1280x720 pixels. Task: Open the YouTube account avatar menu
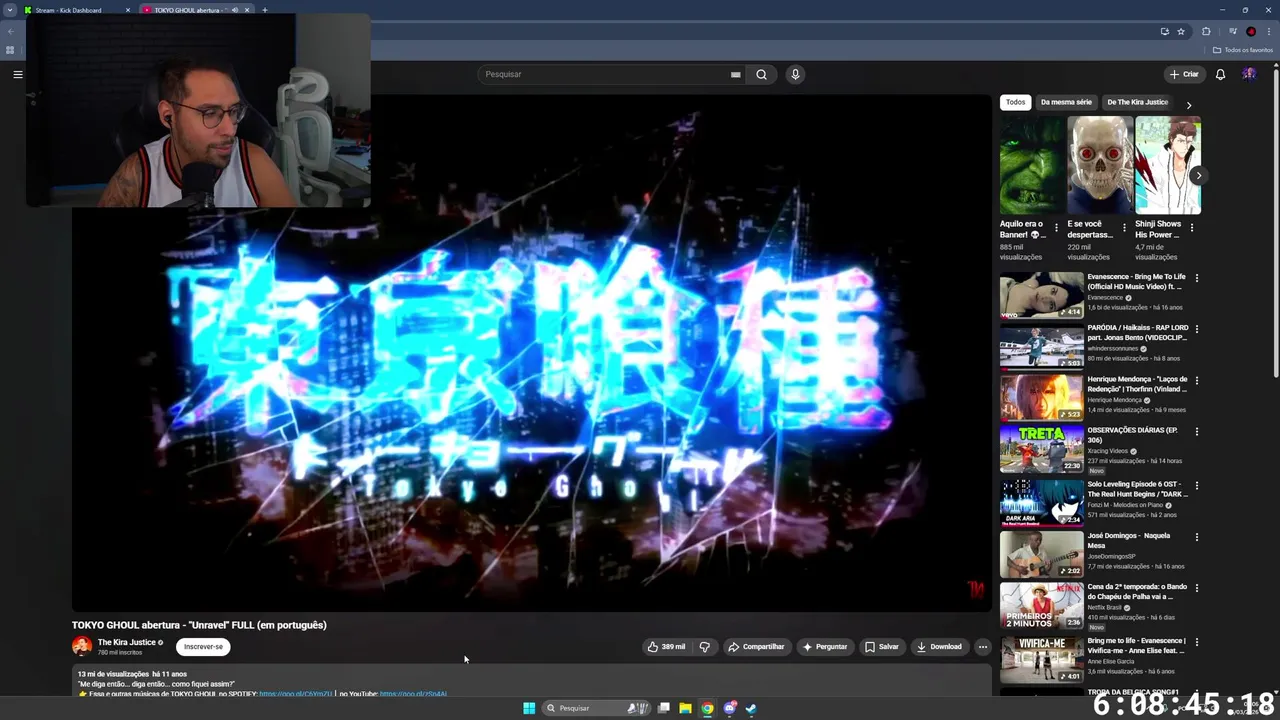1249,74
